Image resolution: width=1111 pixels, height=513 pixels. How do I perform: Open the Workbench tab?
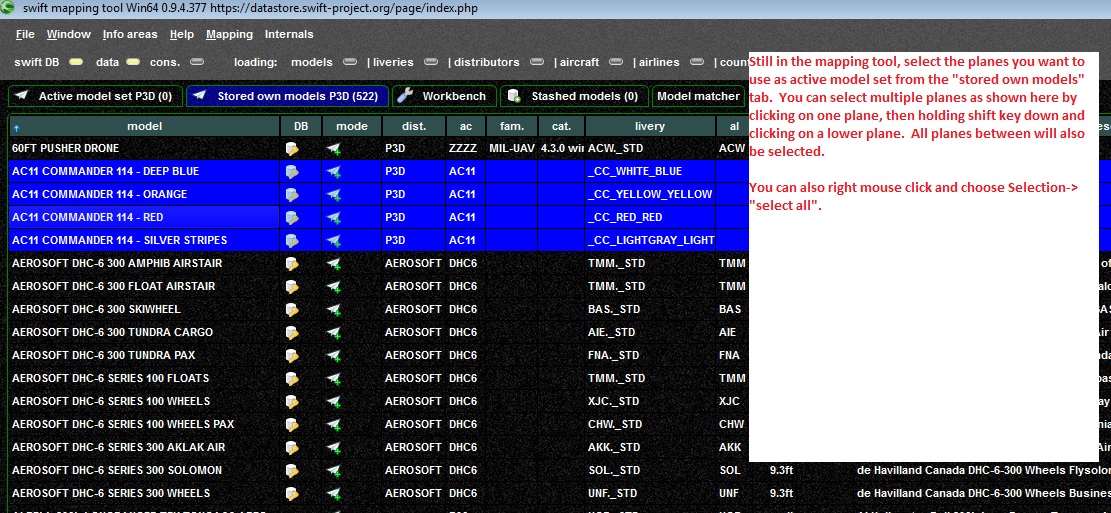pos(444,96)
